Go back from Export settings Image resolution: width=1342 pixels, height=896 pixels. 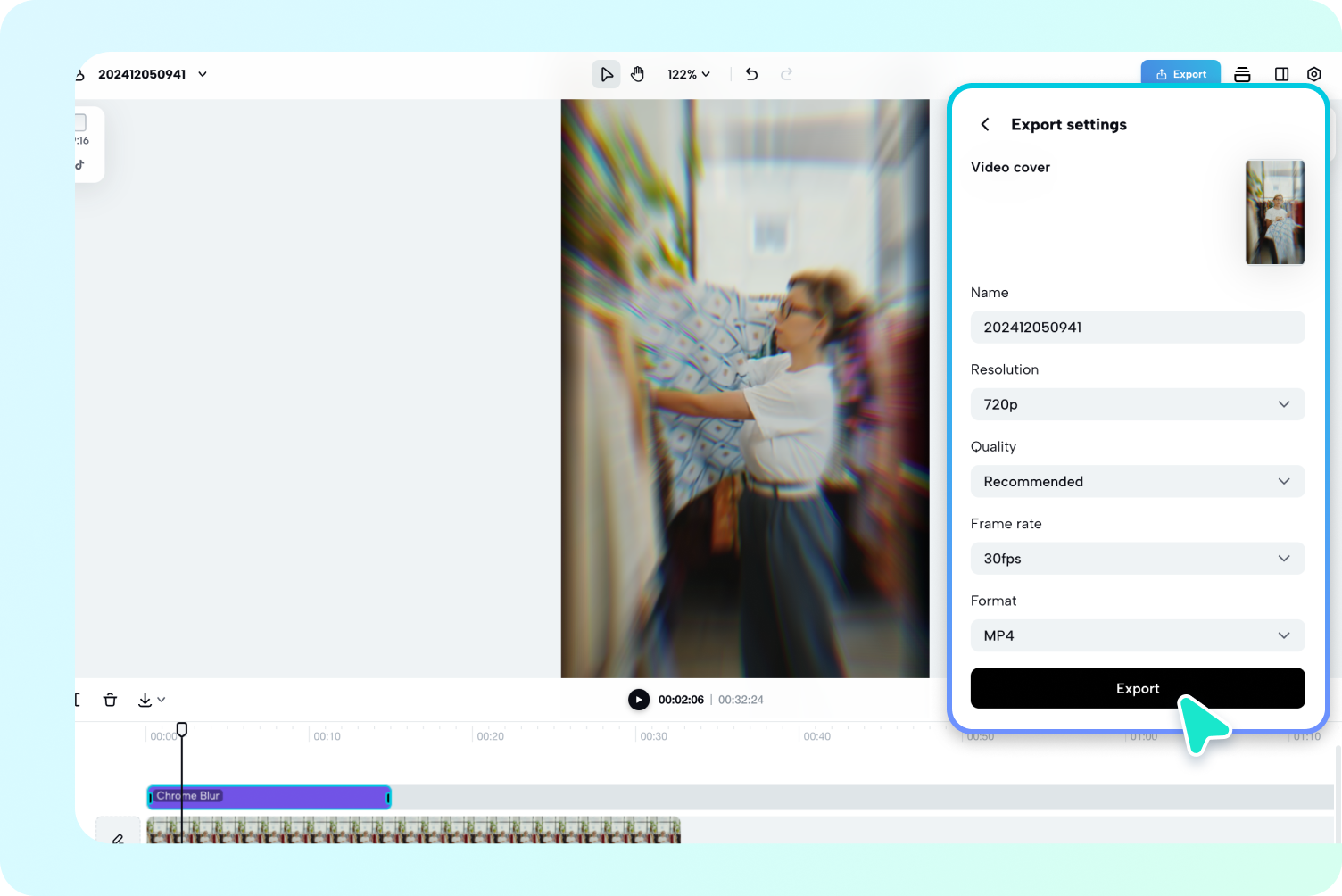(985, 124)
